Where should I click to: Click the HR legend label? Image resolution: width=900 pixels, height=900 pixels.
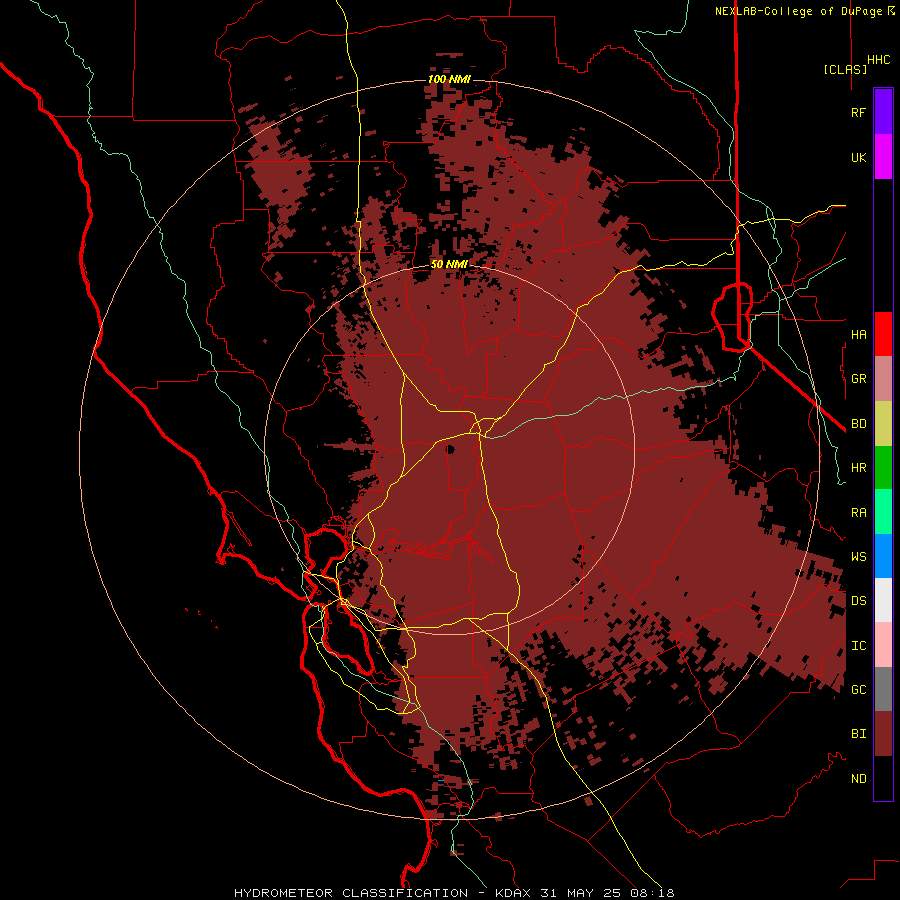click(x=859, y=468)
